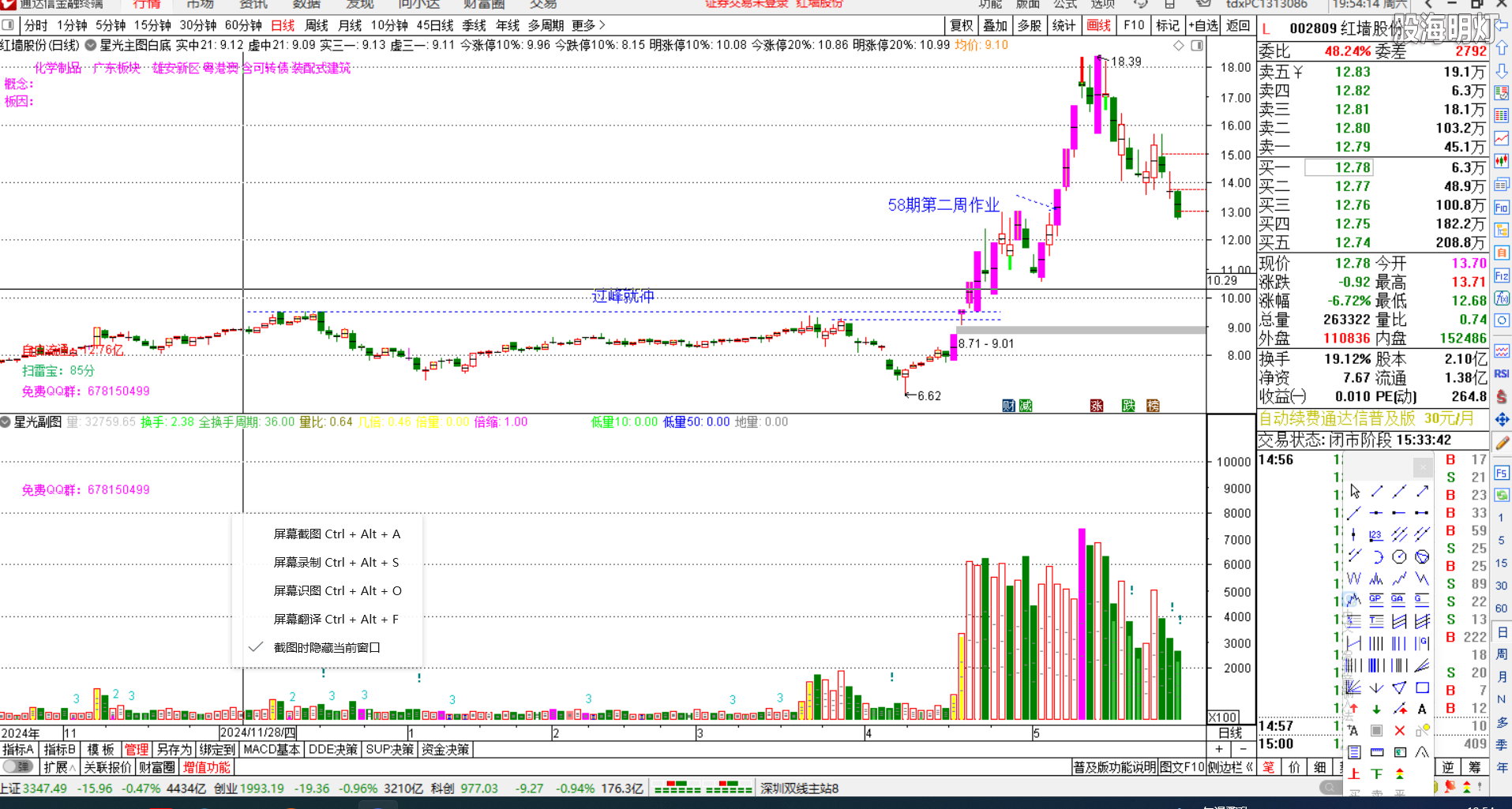Click the plus zoom stepper near 日线

coord(1219,749)
